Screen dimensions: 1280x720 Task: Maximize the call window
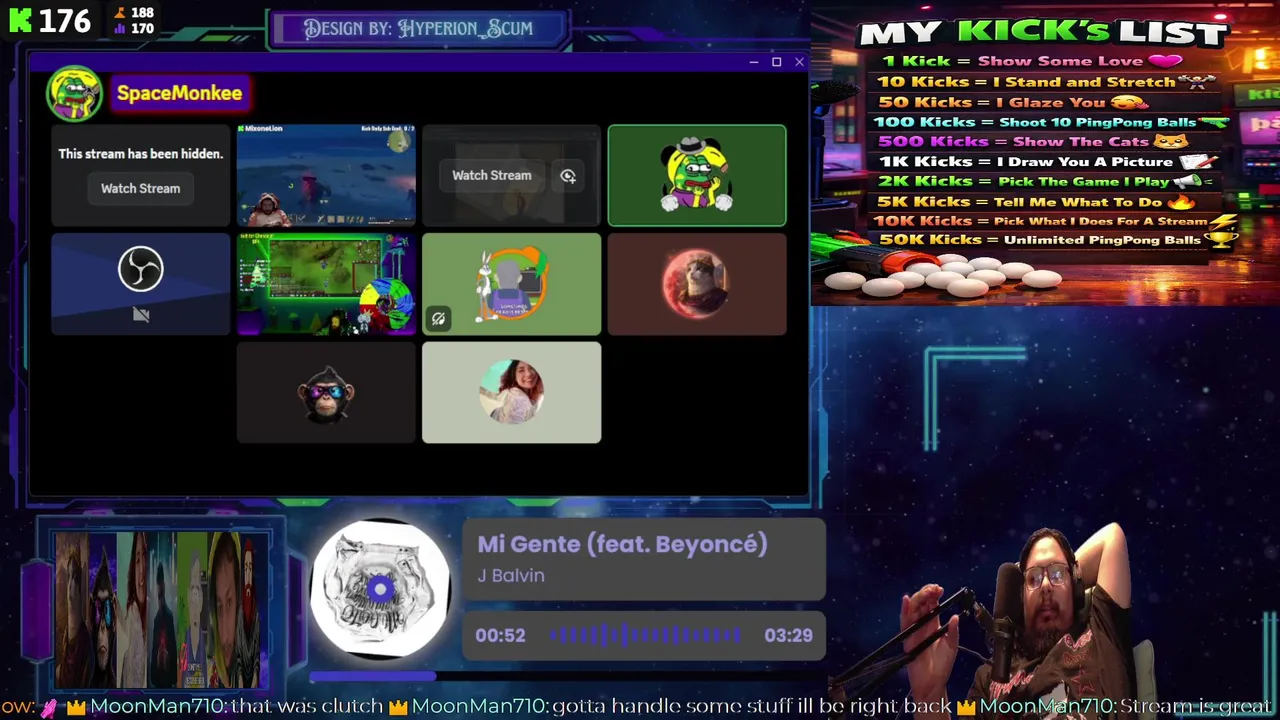pyautogui.click(x=776, y=62)
